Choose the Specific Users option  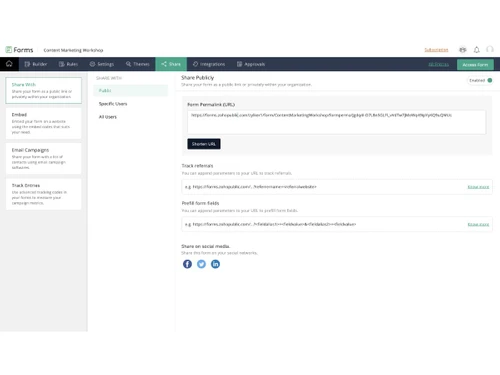[x=113, y=104]
